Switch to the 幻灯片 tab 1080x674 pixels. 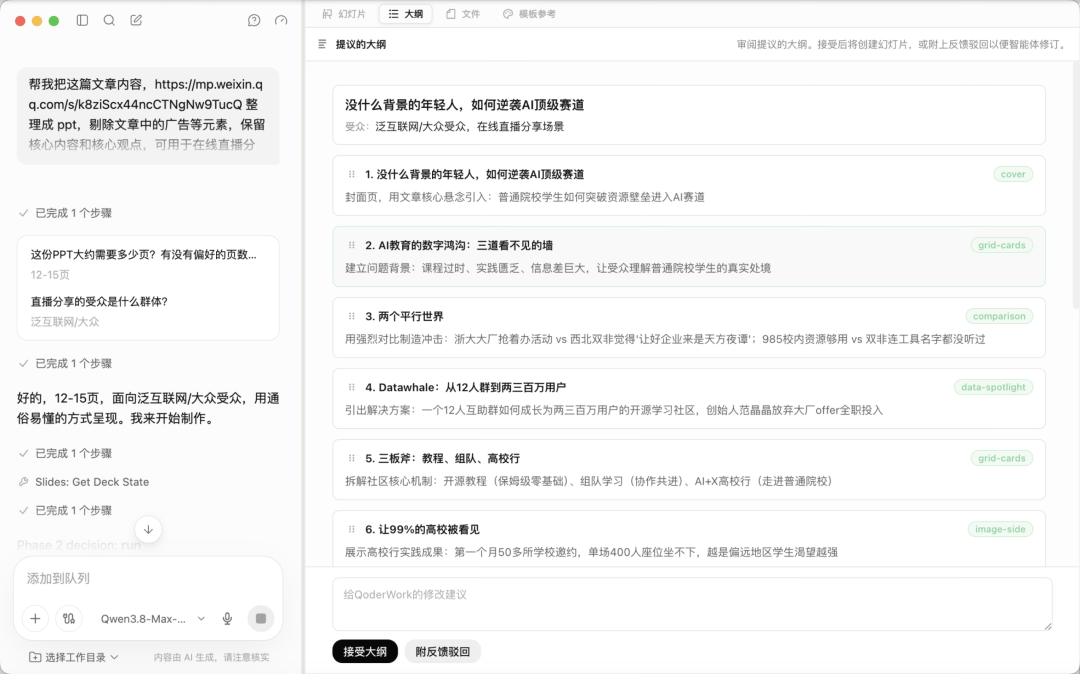344,14
